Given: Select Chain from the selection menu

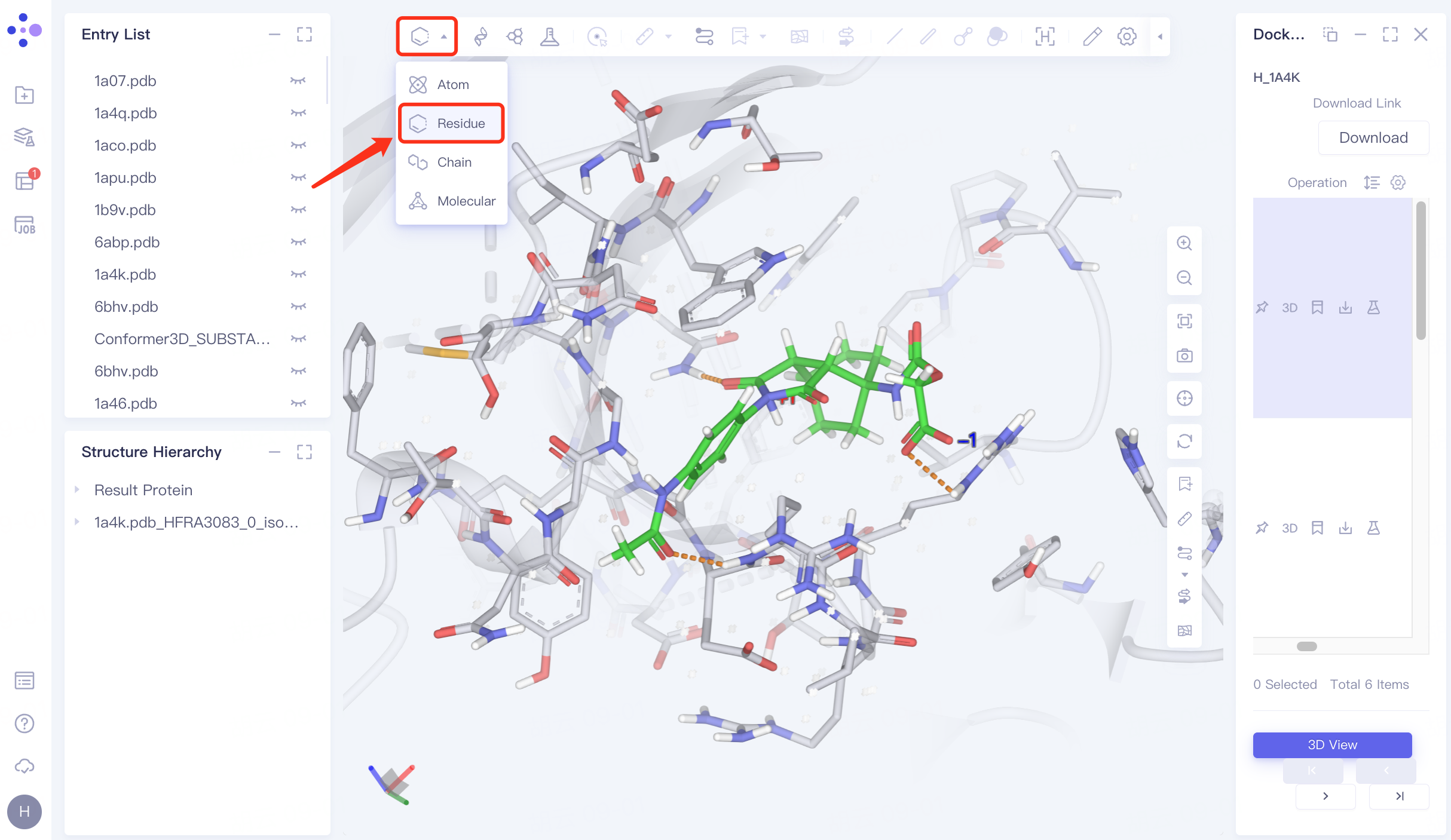Looking at the screenshot, I should click(x=454, y=163).
